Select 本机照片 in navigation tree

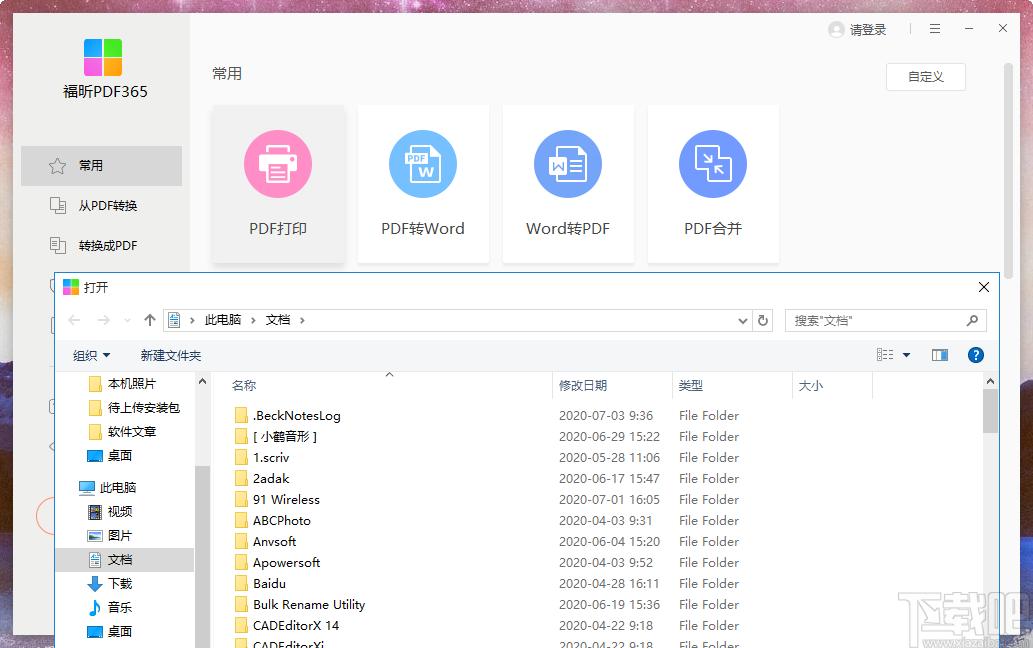click(132, 384)
